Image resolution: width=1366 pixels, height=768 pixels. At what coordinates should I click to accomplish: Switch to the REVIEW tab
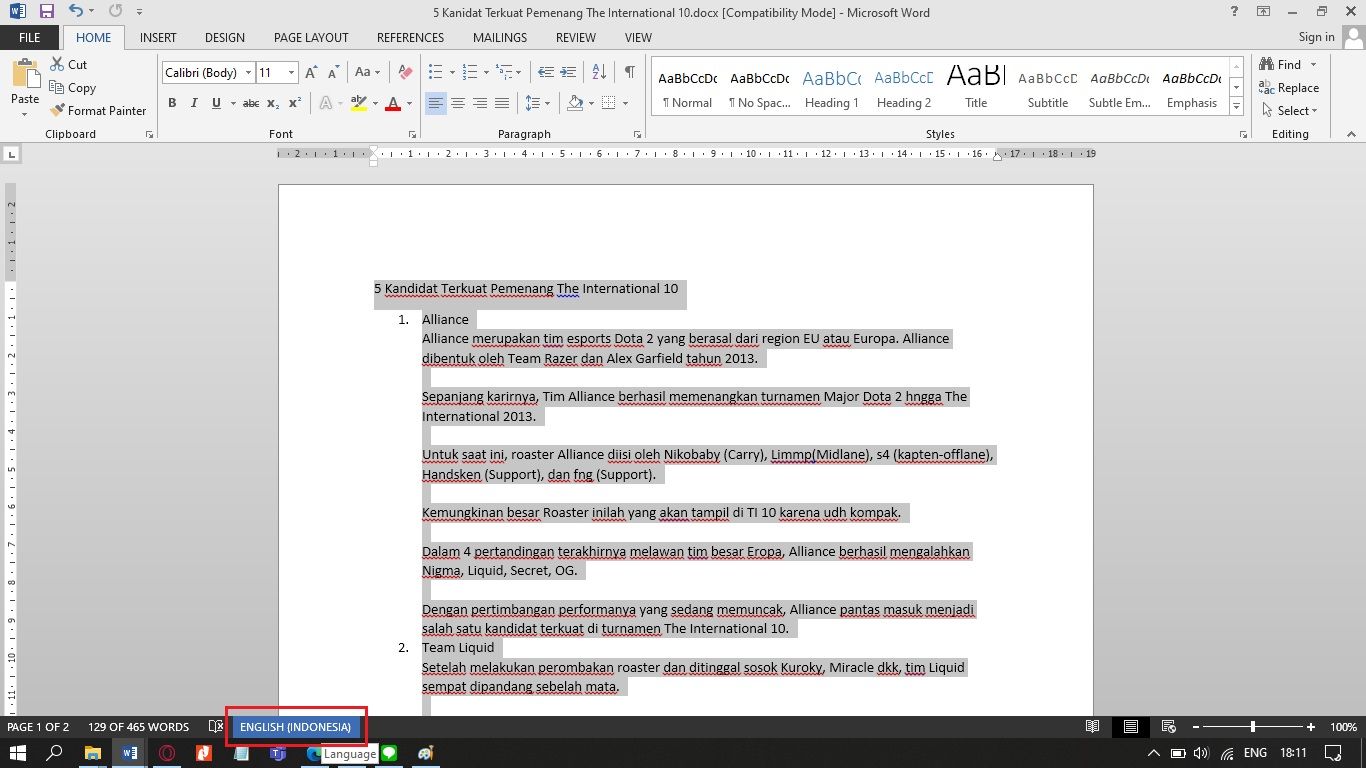(x=576, y=38)
